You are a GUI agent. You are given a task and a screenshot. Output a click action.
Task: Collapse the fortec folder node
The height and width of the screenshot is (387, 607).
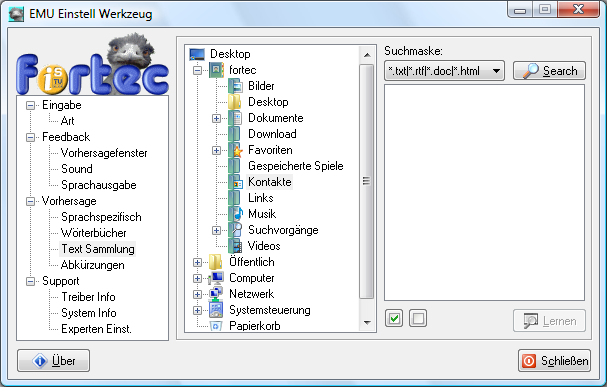coord(197,70)
